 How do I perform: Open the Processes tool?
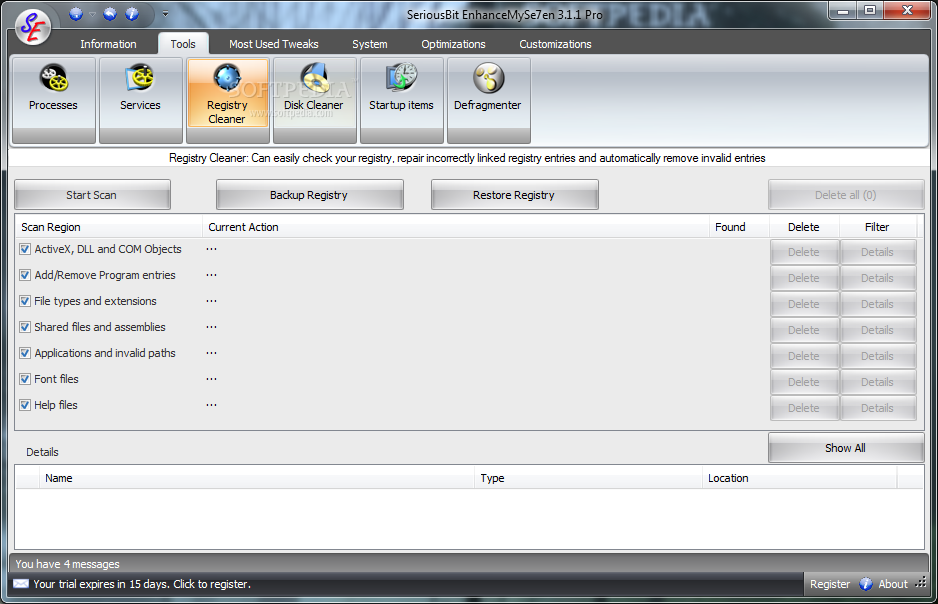click(53, 100)
